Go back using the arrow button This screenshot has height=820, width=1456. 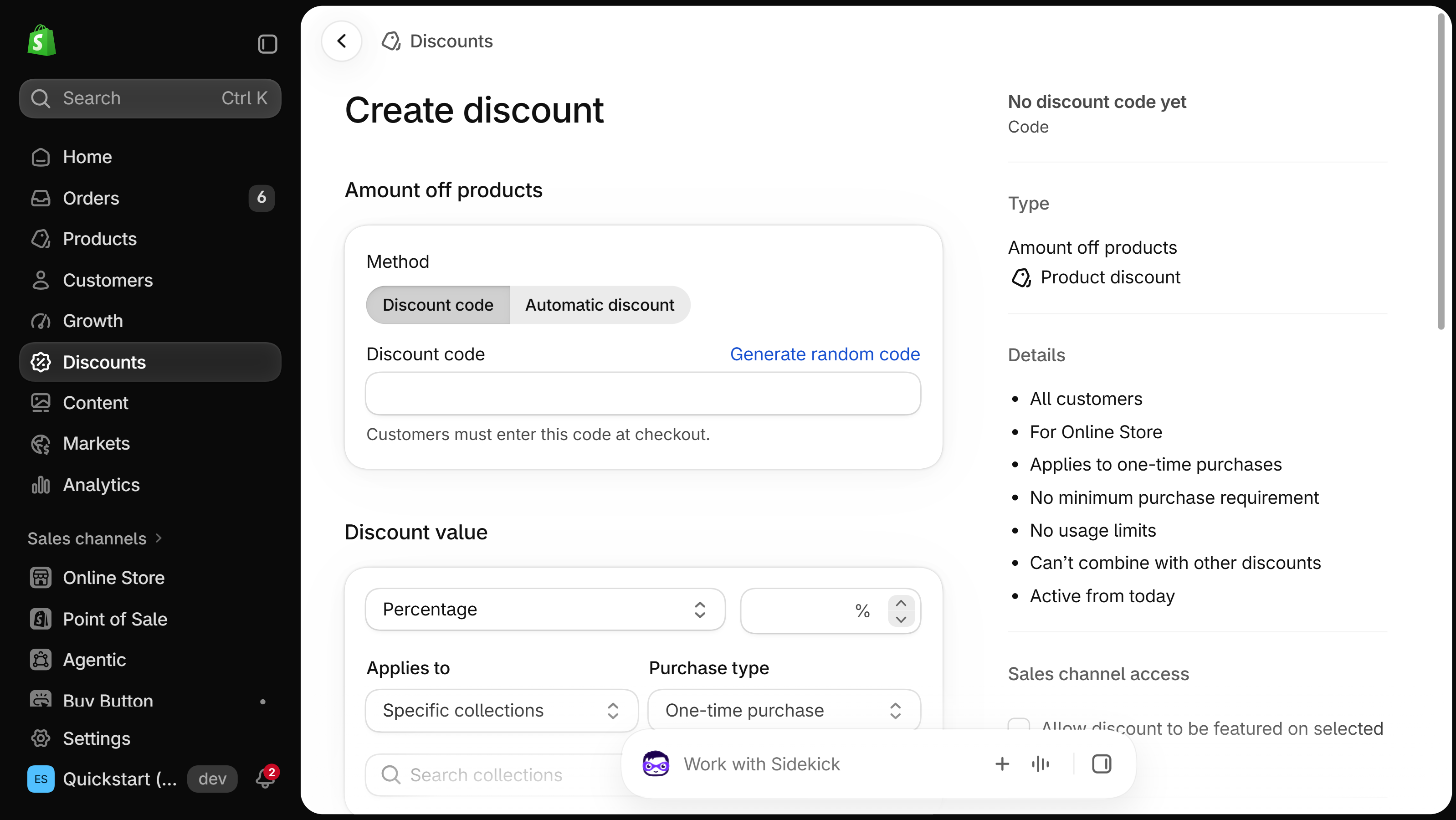tap(341, 41)
